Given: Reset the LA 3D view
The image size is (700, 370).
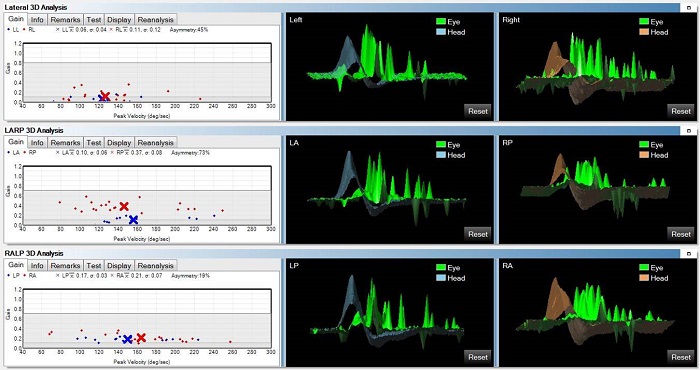Looking at the screenshot, I should point(478,234).
